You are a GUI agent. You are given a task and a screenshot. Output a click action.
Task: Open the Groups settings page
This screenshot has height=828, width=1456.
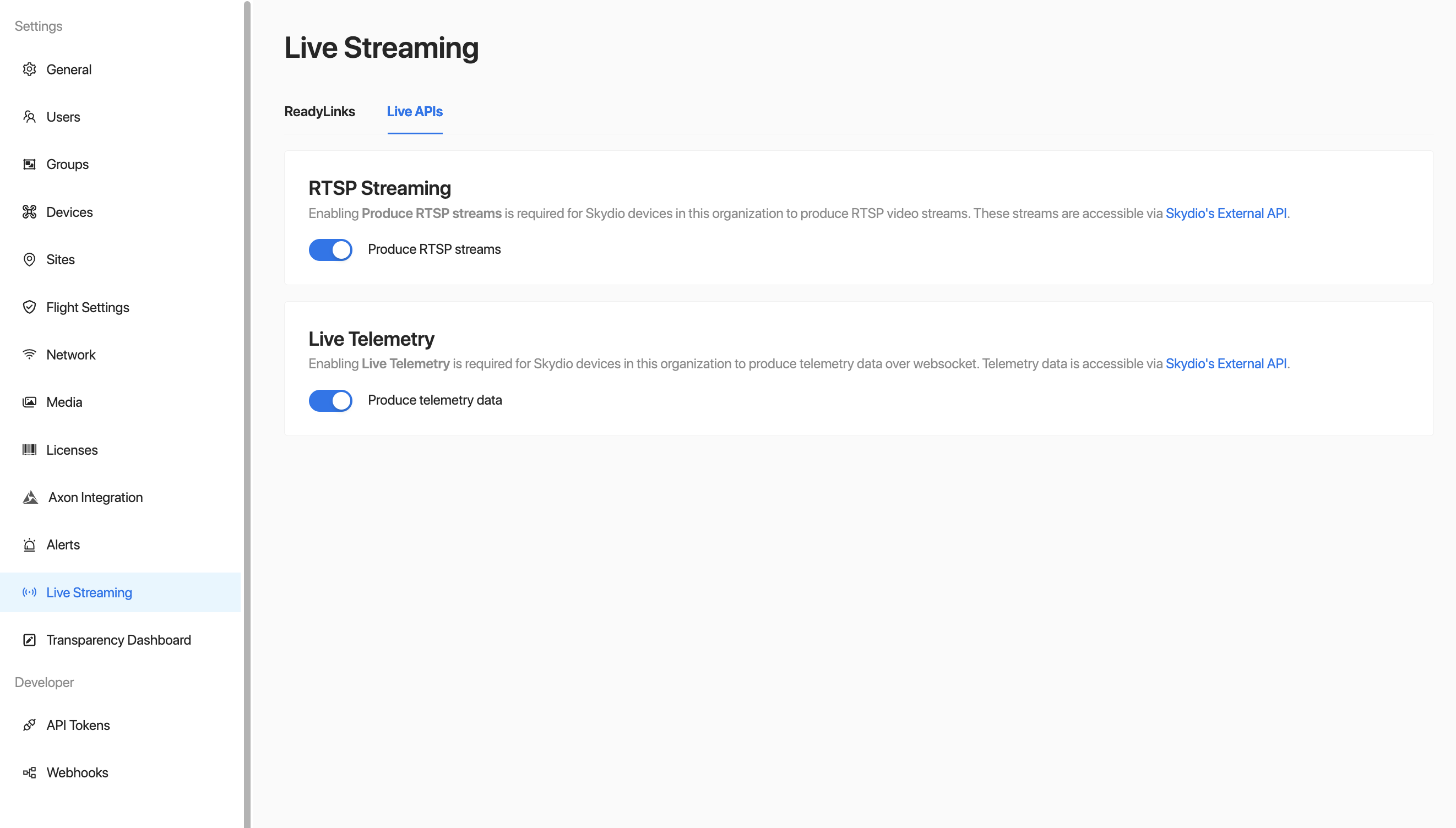[68, 165]
